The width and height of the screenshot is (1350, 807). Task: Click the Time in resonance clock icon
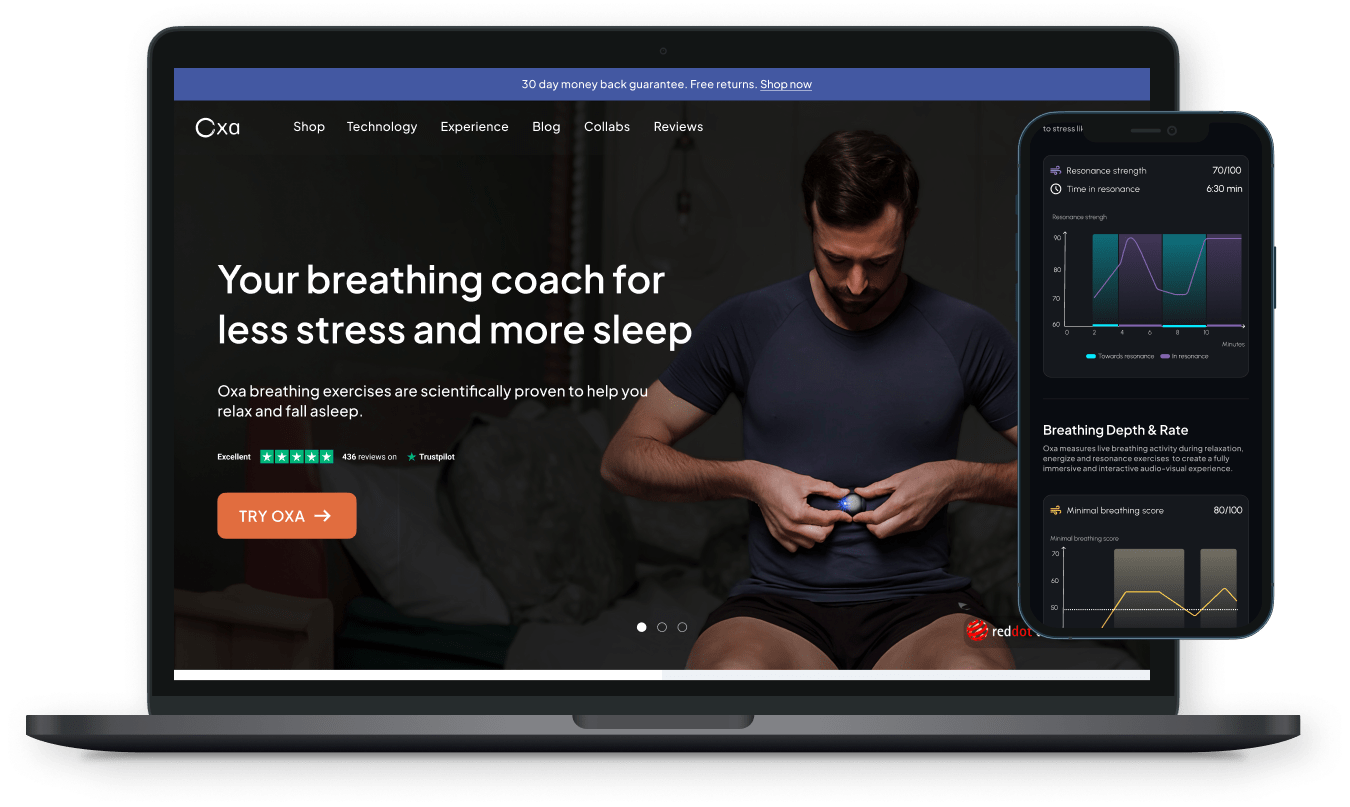pos(1056,189)
